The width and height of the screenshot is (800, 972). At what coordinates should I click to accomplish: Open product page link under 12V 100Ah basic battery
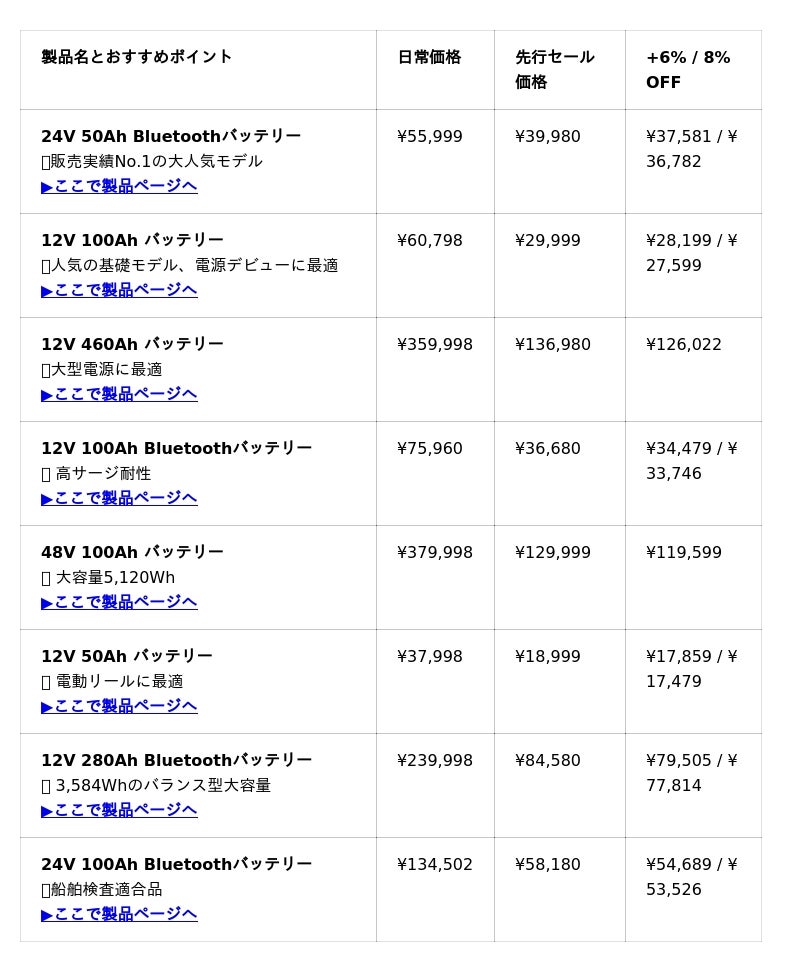119,290
